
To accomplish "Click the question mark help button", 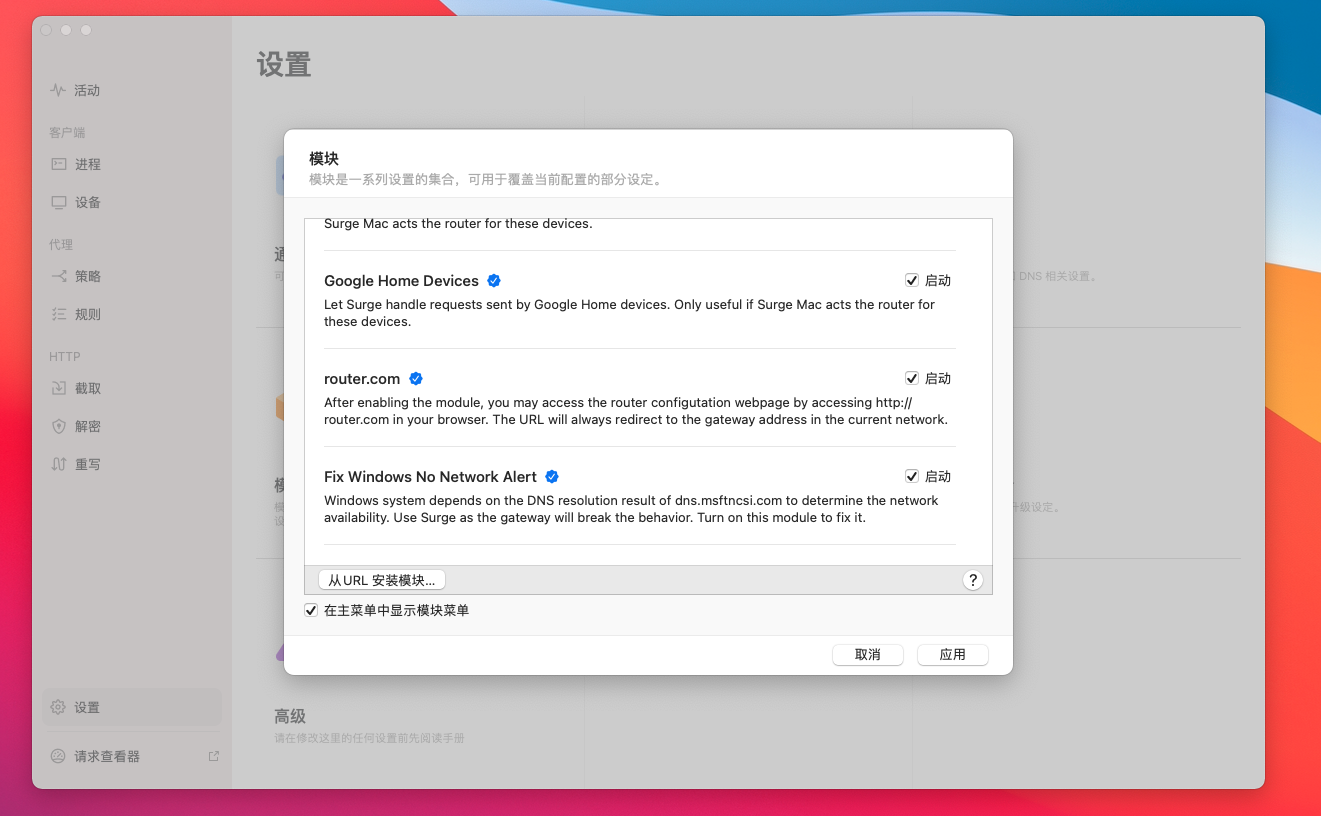I will [x=972, y=580].
